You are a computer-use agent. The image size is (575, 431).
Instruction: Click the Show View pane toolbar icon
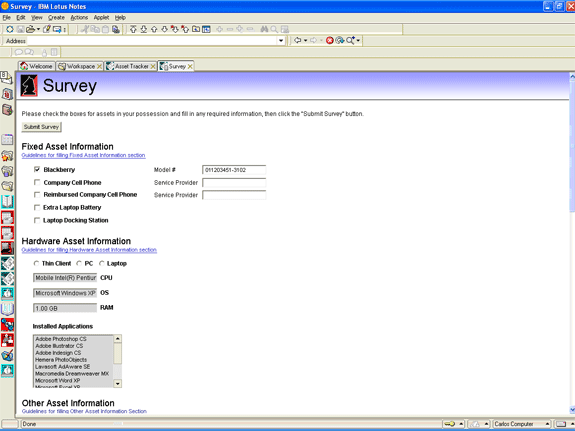point(206,29)
